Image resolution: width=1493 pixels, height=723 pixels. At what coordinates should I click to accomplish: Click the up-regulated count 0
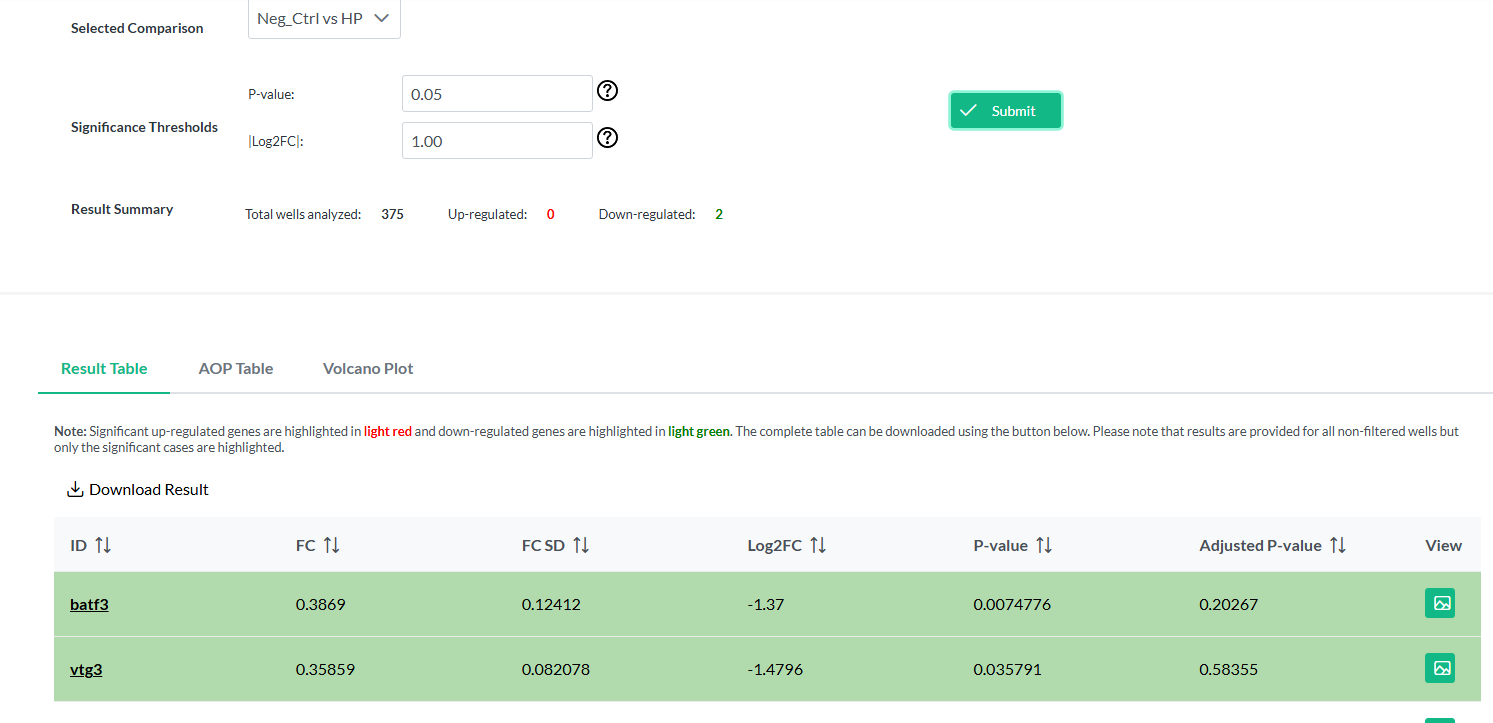coord(551,214)
